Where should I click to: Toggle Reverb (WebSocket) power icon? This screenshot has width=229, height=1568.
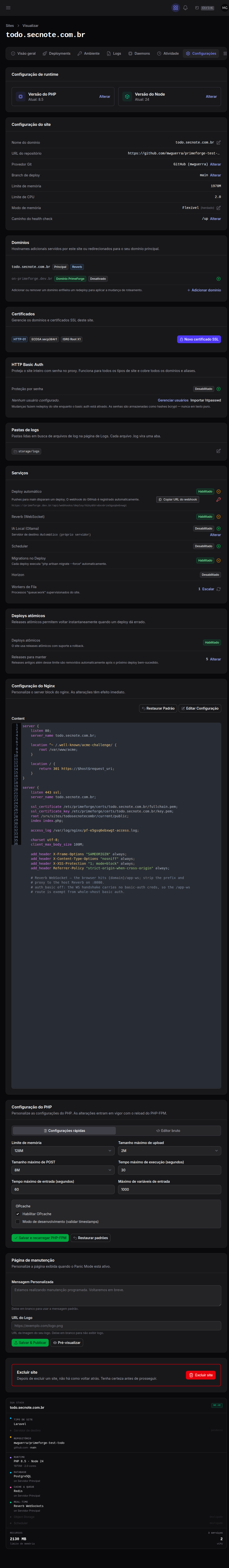(x=219, y=517)
